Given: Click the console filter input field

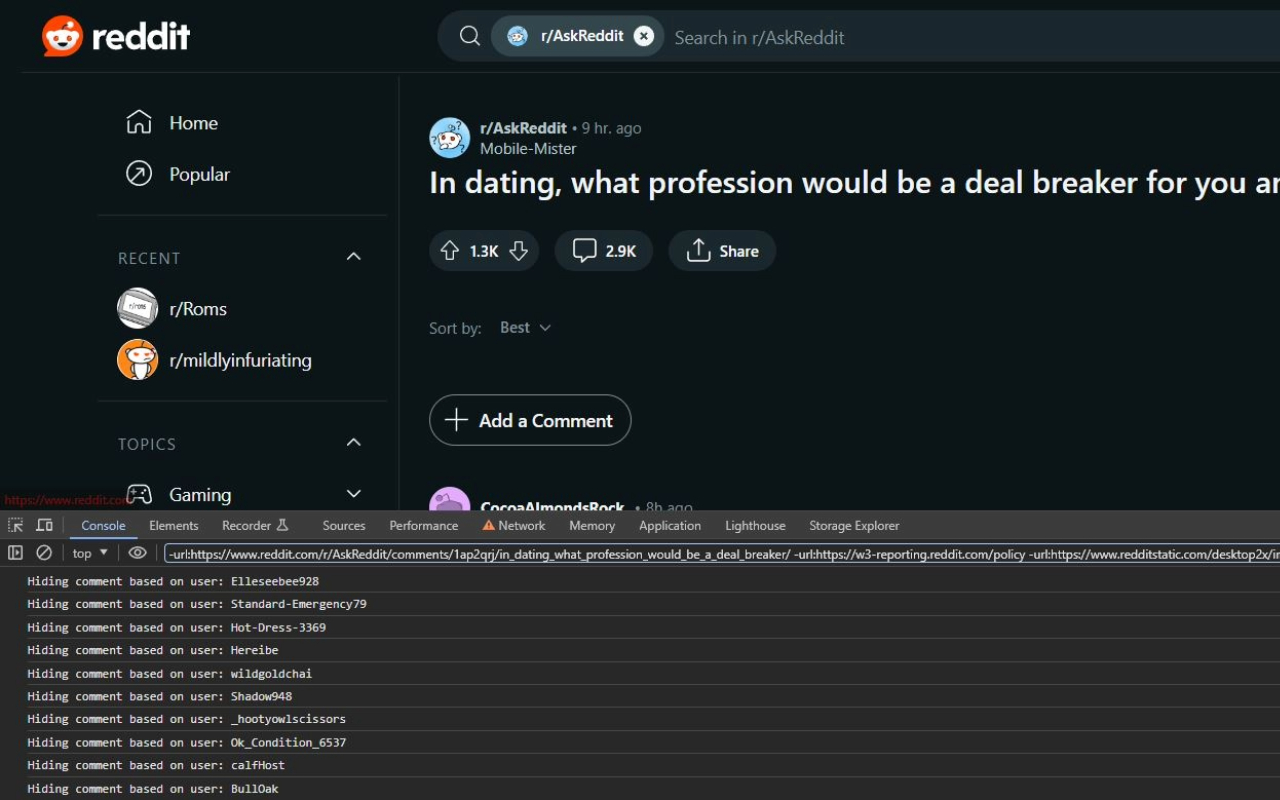Looking at the screenshot, I should [722, 553].
